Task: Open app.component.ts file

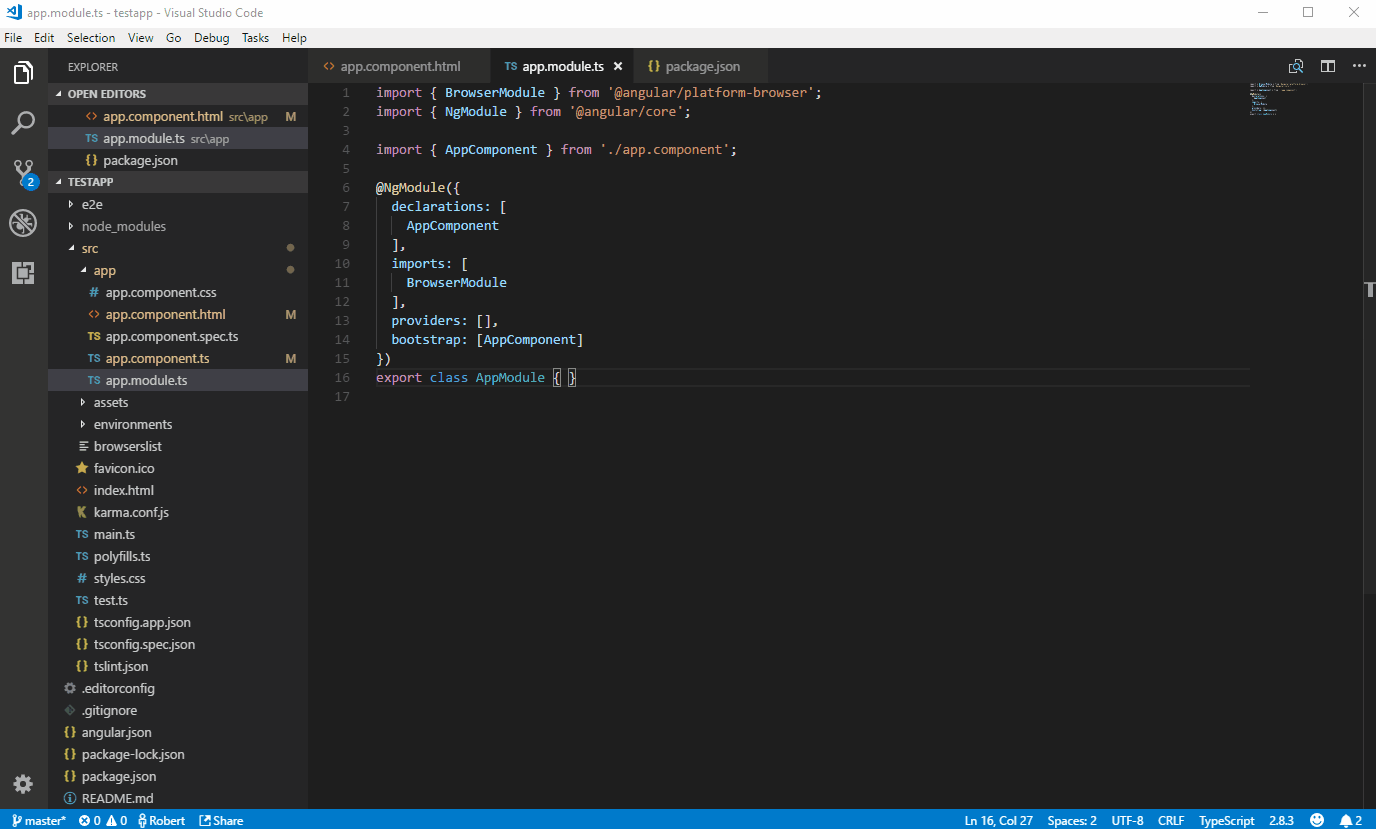Action: 178,358
